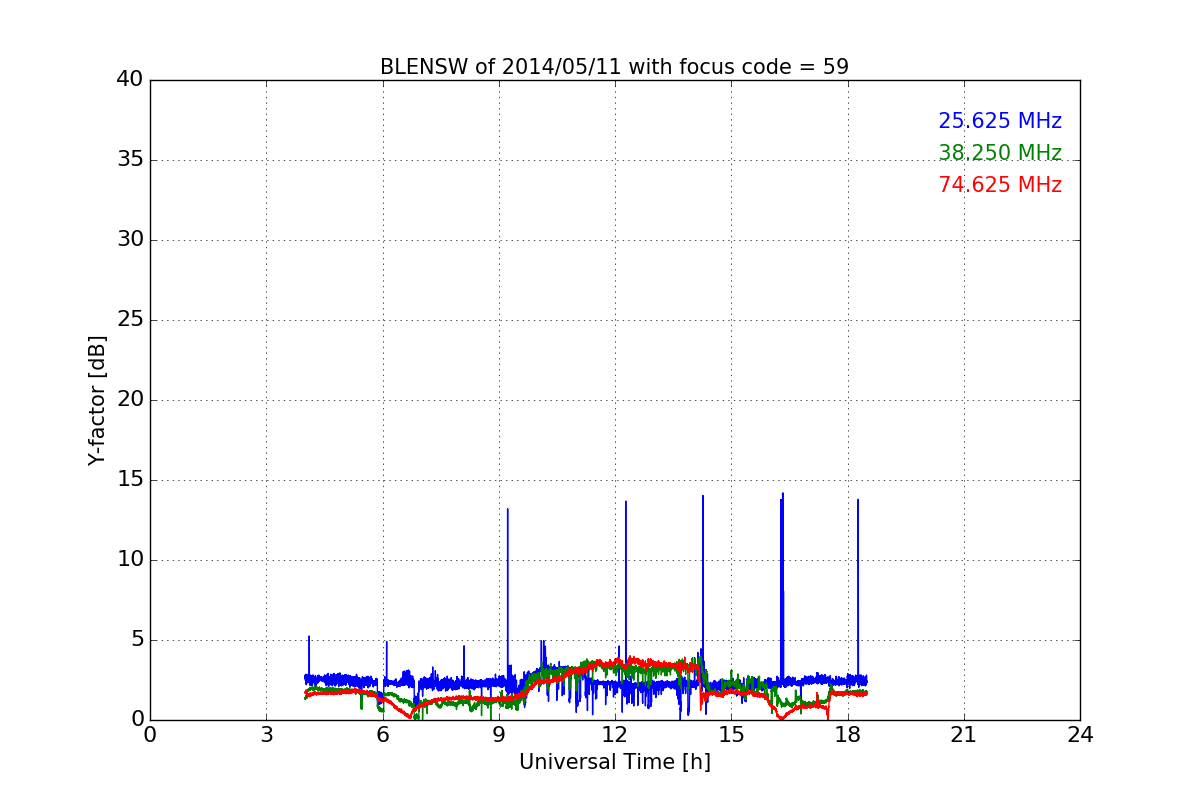
Task: Click x-axis tick label 18
Action: 848,734
